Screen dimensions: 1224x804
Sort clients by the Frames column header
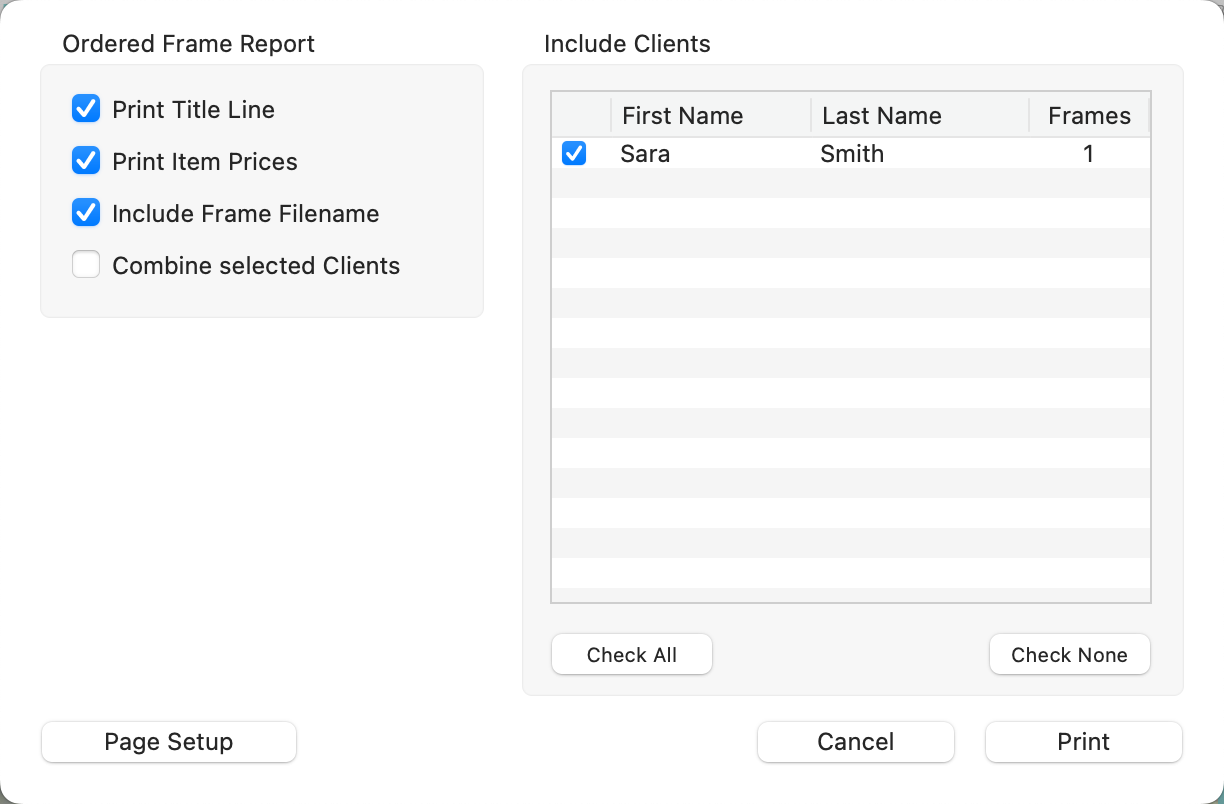[1088, 116]
